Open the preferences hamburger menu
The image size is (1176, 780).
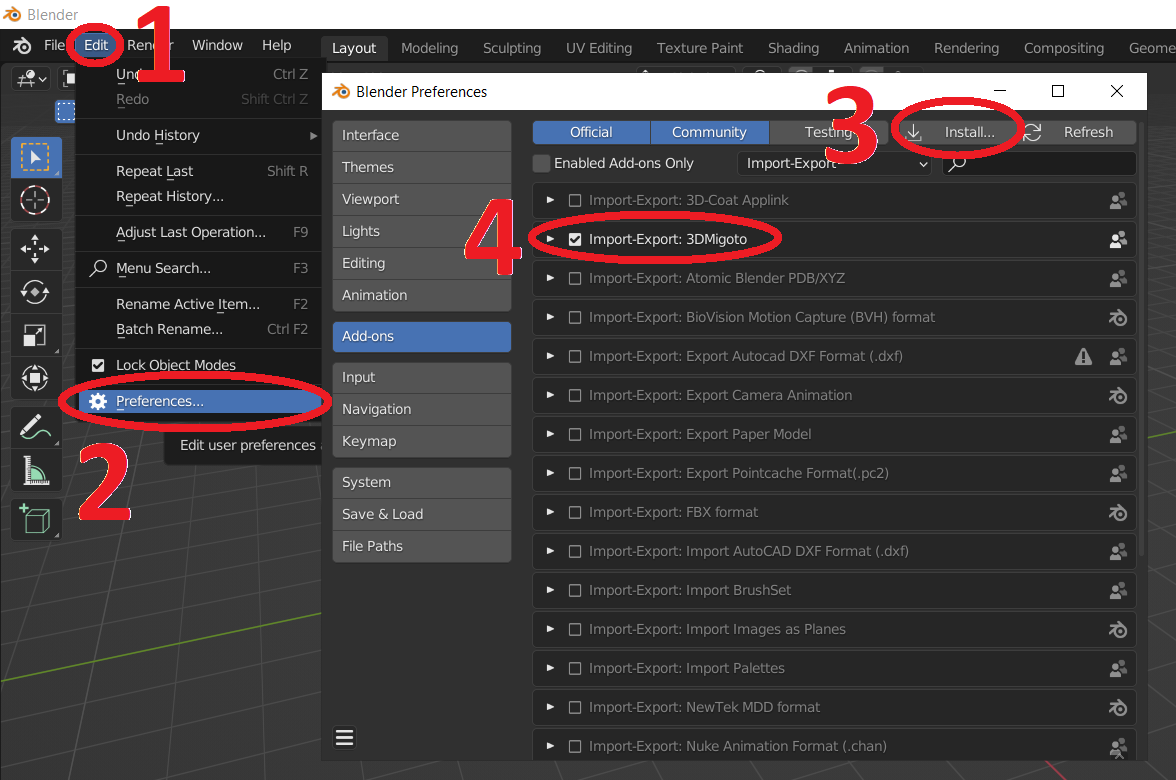pos(344,737)
